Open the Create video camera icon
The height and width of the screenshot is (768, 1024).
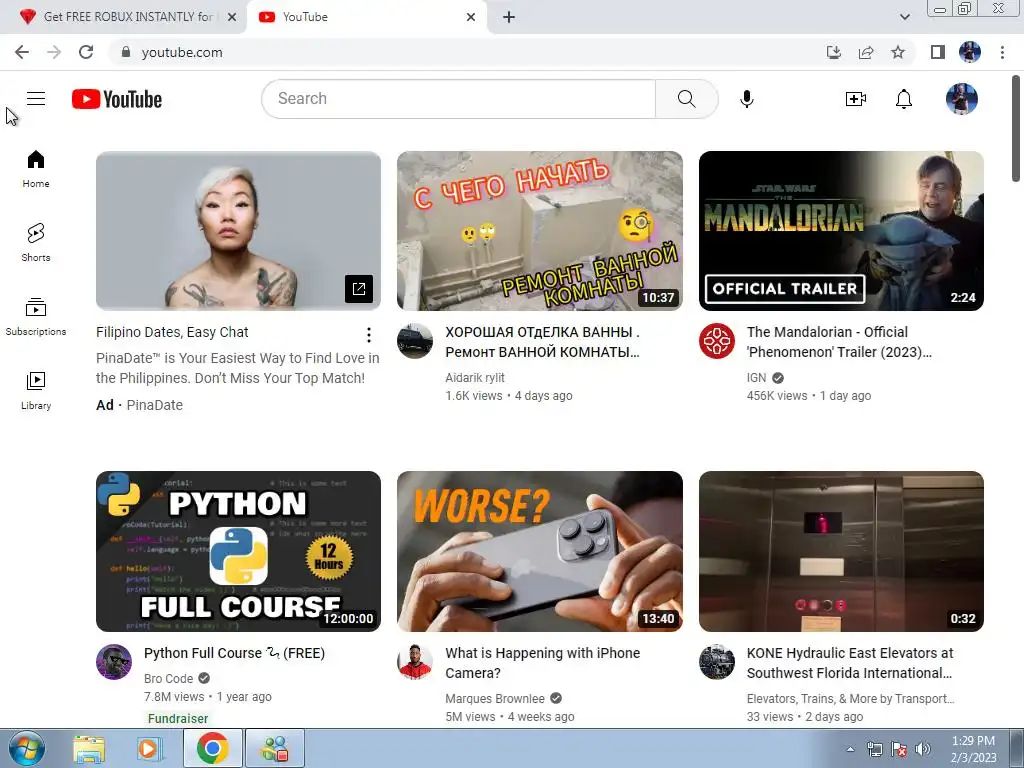pyautogui.click(x=856, y=99)
